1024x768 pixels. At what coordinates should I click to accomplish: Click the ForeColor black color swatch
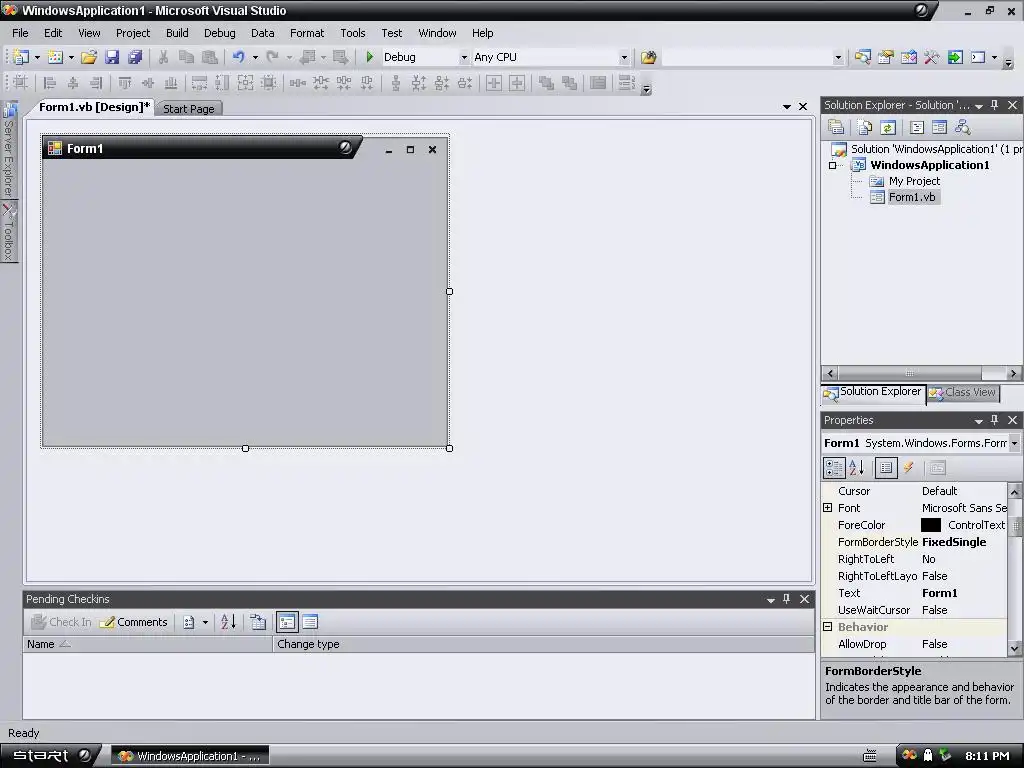[931, 525]
